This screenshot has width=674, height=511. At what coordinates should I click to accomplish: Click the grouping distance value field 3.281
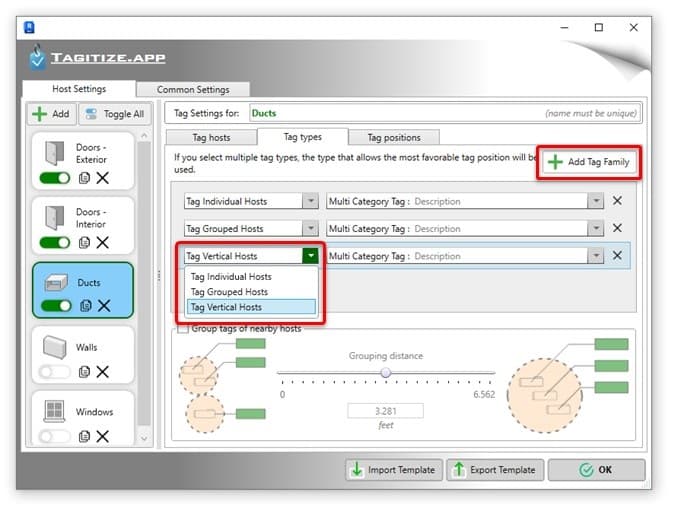[386, 411]
